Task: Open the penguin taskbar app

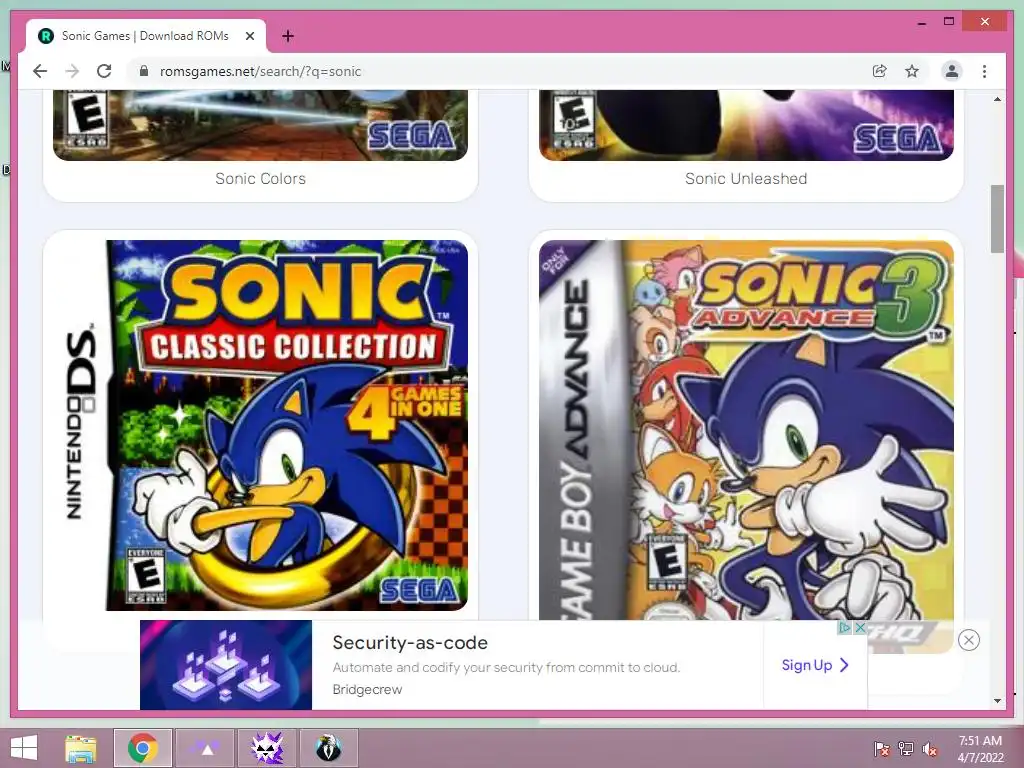Action: (329, 748)
